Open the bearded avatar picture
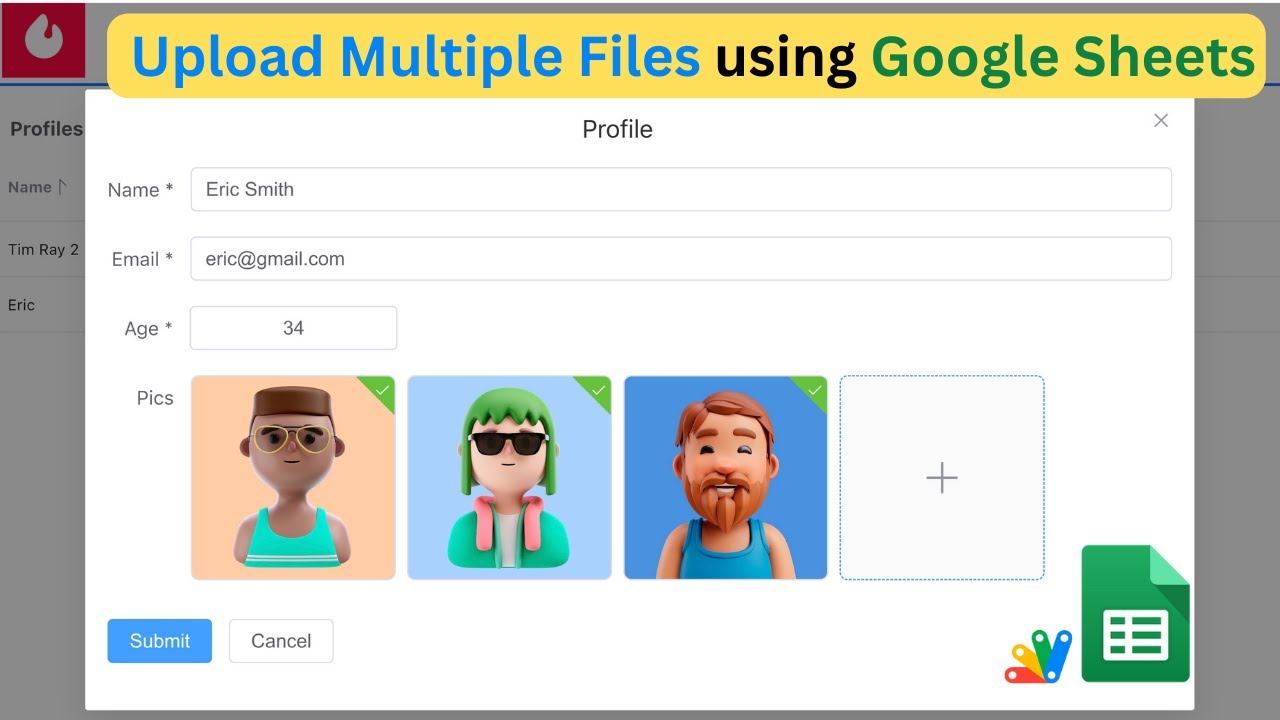The width and height of the screenshot is (1280, 720). point(726,477)
